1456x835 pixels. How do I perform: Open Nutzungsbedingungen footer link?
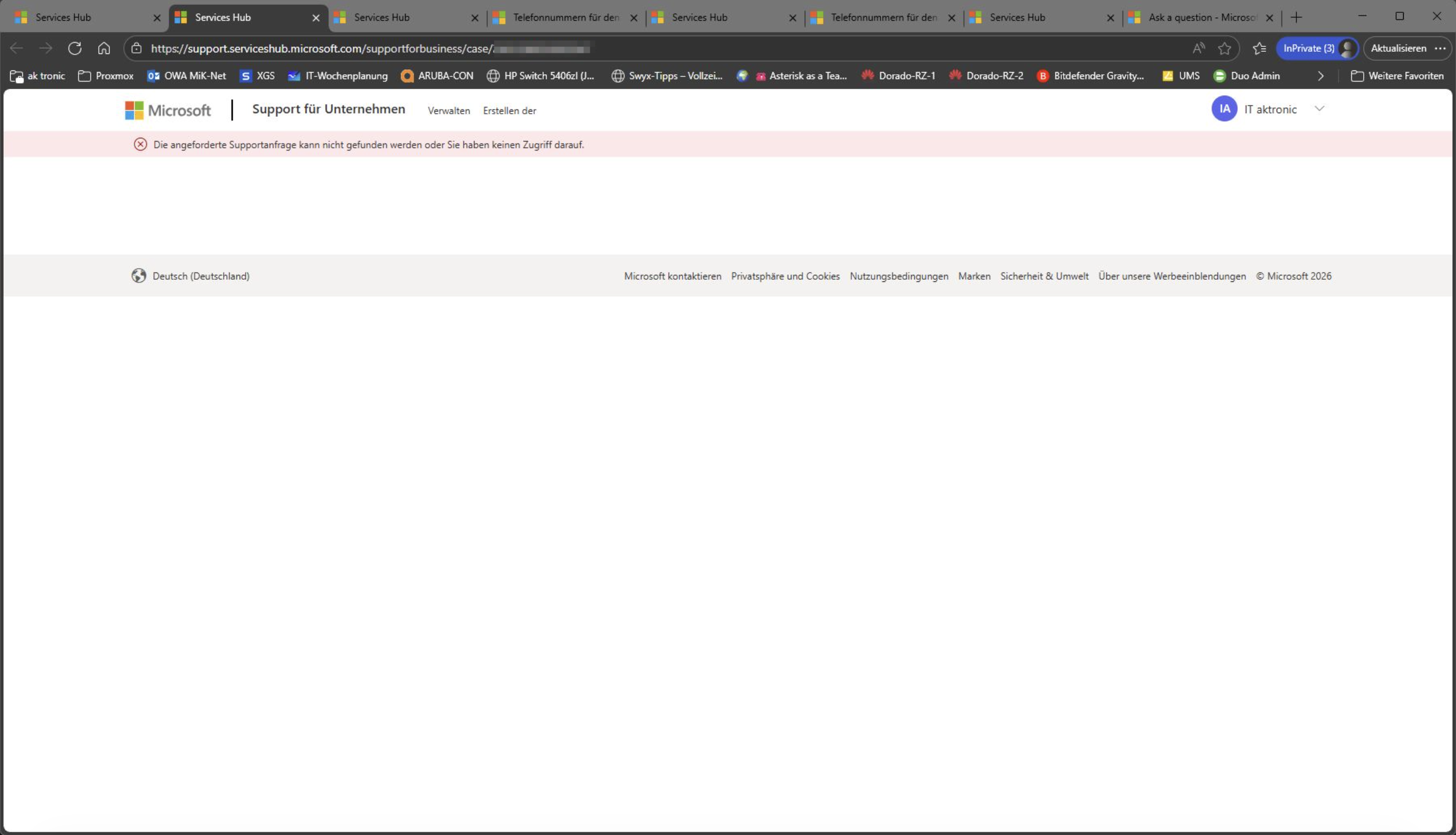coord(899,277)
